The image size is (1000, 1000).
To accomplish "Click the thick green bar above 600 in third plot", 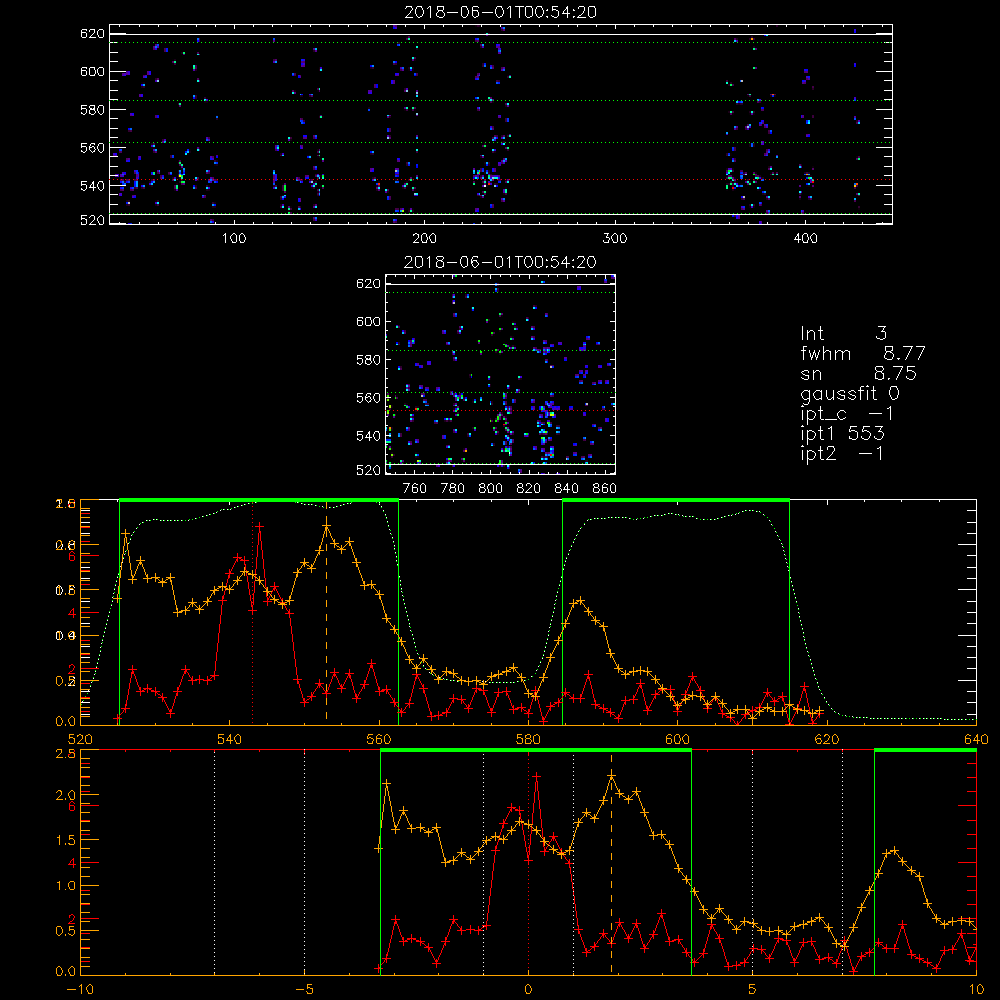I will coord(676,501).
